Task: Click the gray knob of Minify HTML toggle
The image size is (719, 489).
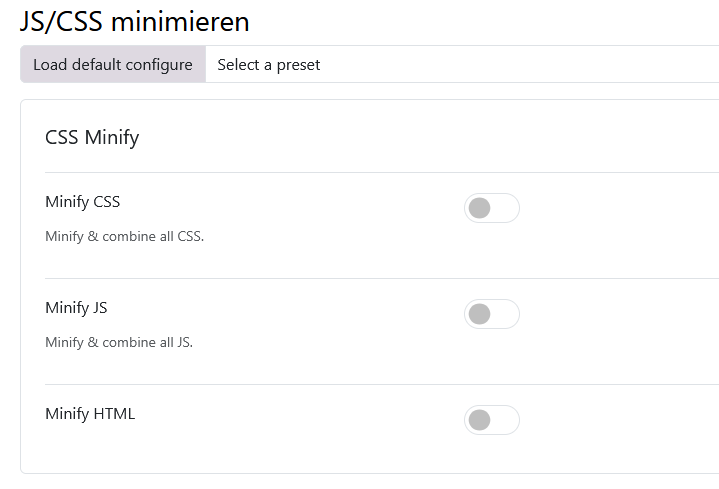Action: click(x=480, y=420)
